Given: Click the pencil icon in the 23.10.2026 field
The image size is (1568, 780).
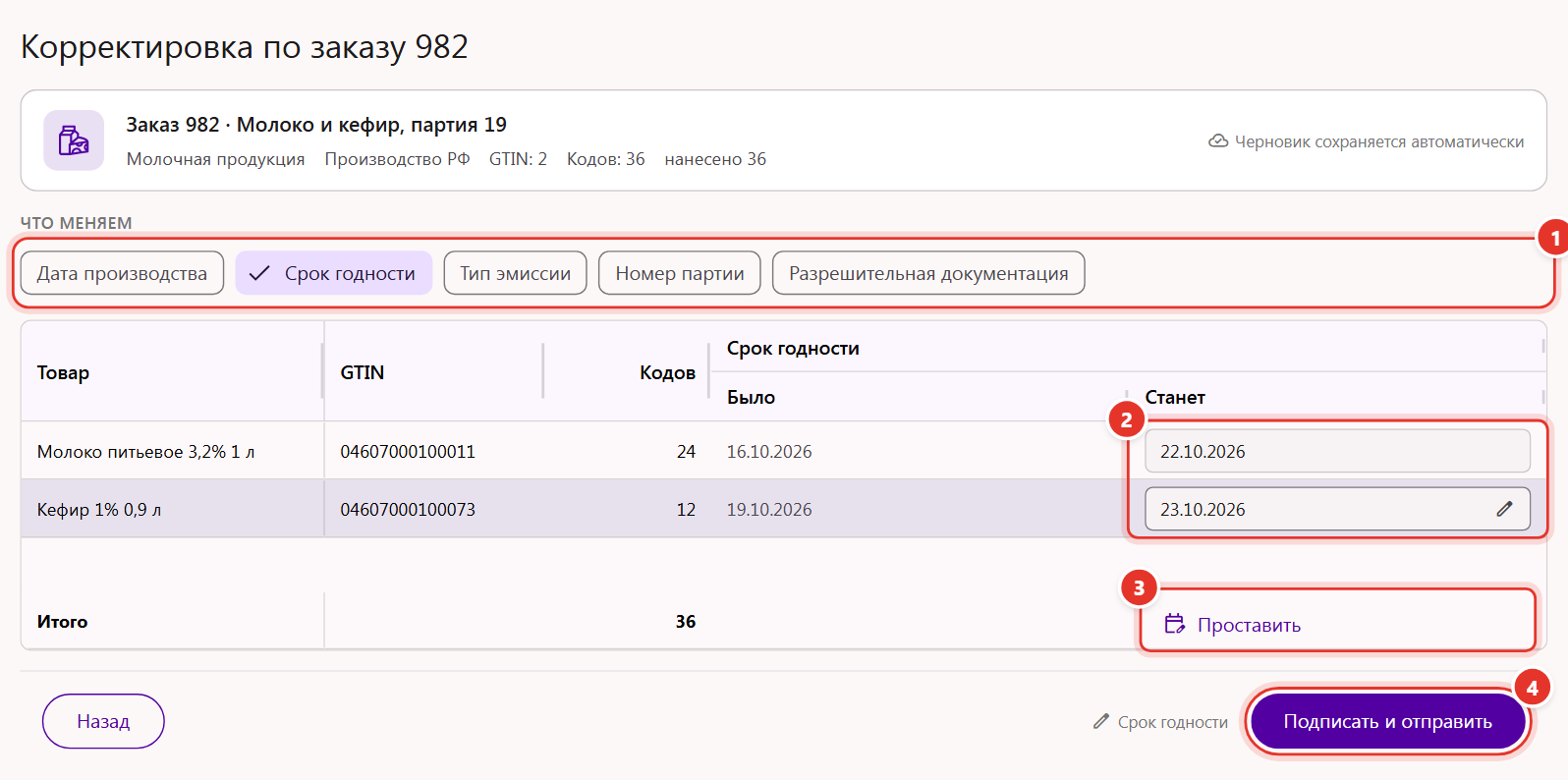Looking at the screenshot, I should point(1504,509).
